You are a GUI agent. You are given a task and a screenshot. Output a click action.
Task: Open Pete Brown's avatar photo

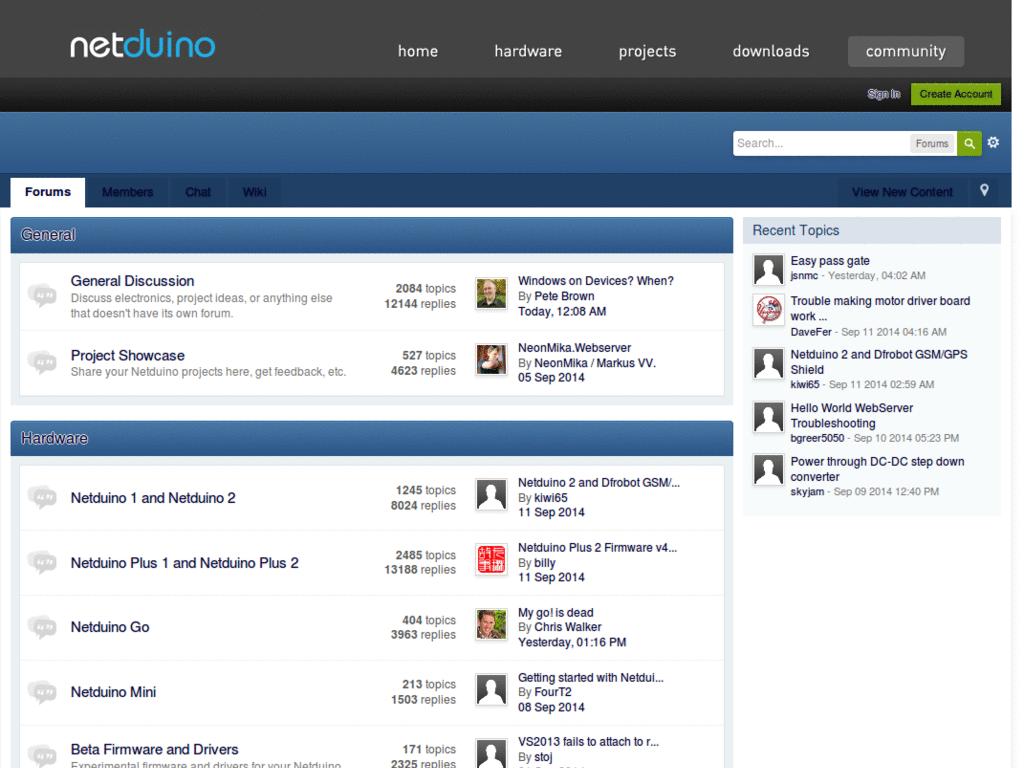[x=491, y=294]
